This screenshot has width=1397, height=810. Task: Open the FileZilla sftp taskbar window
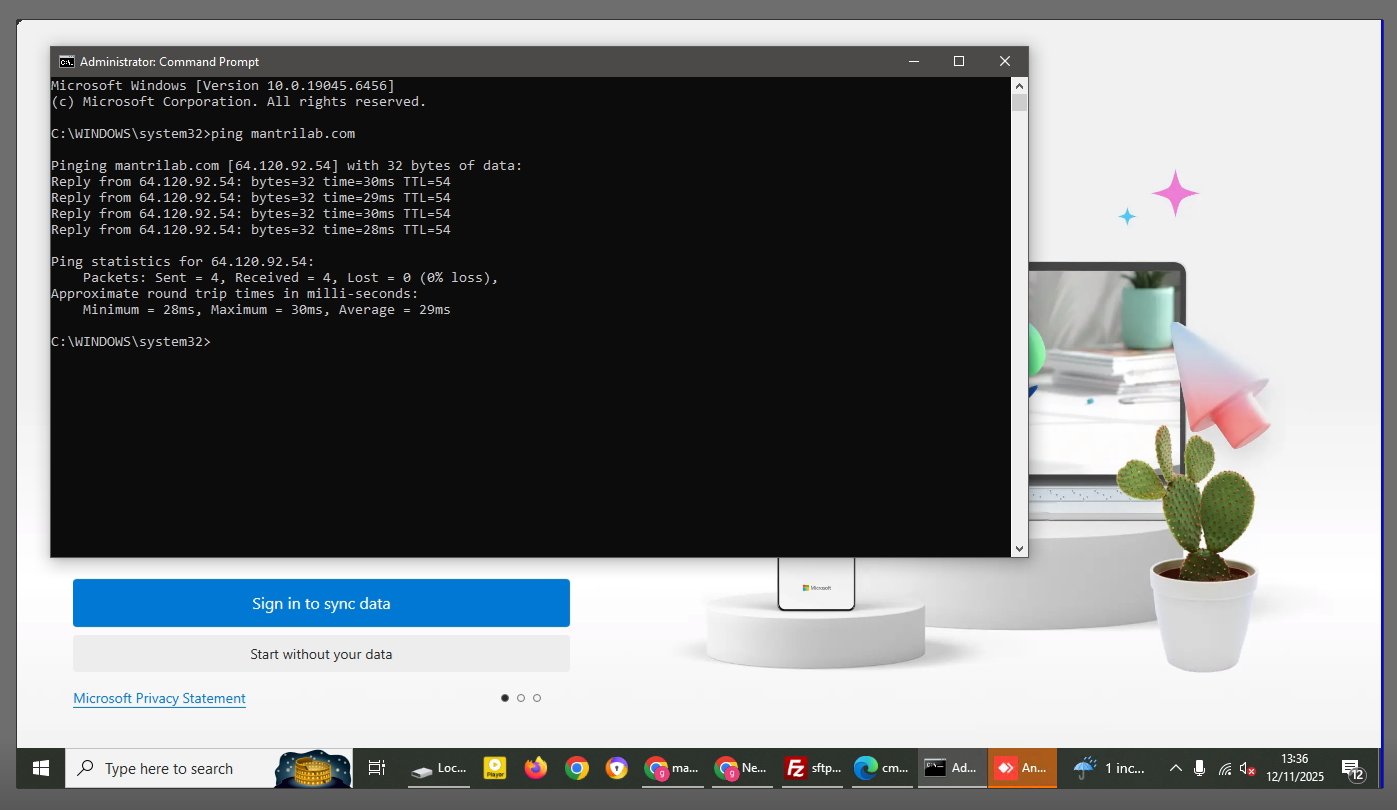812,768
